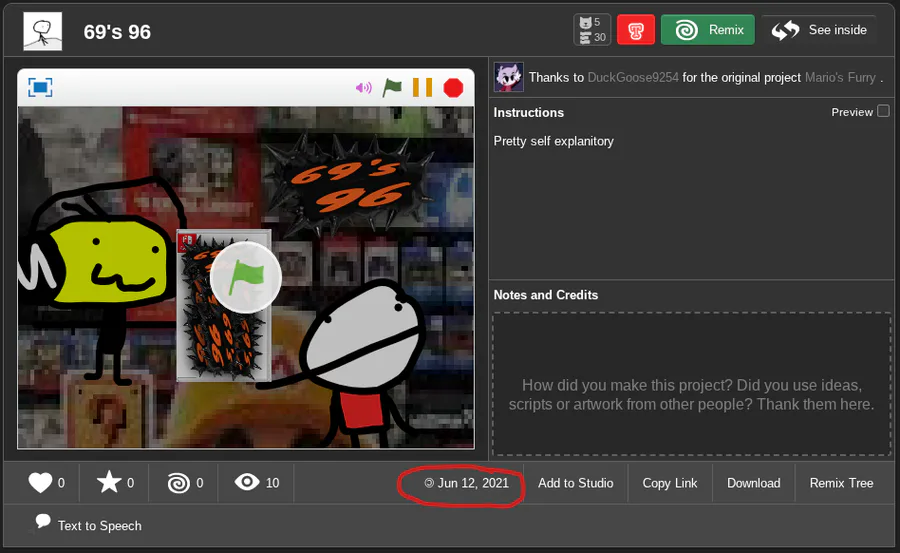Open Remix Tree

841,483
